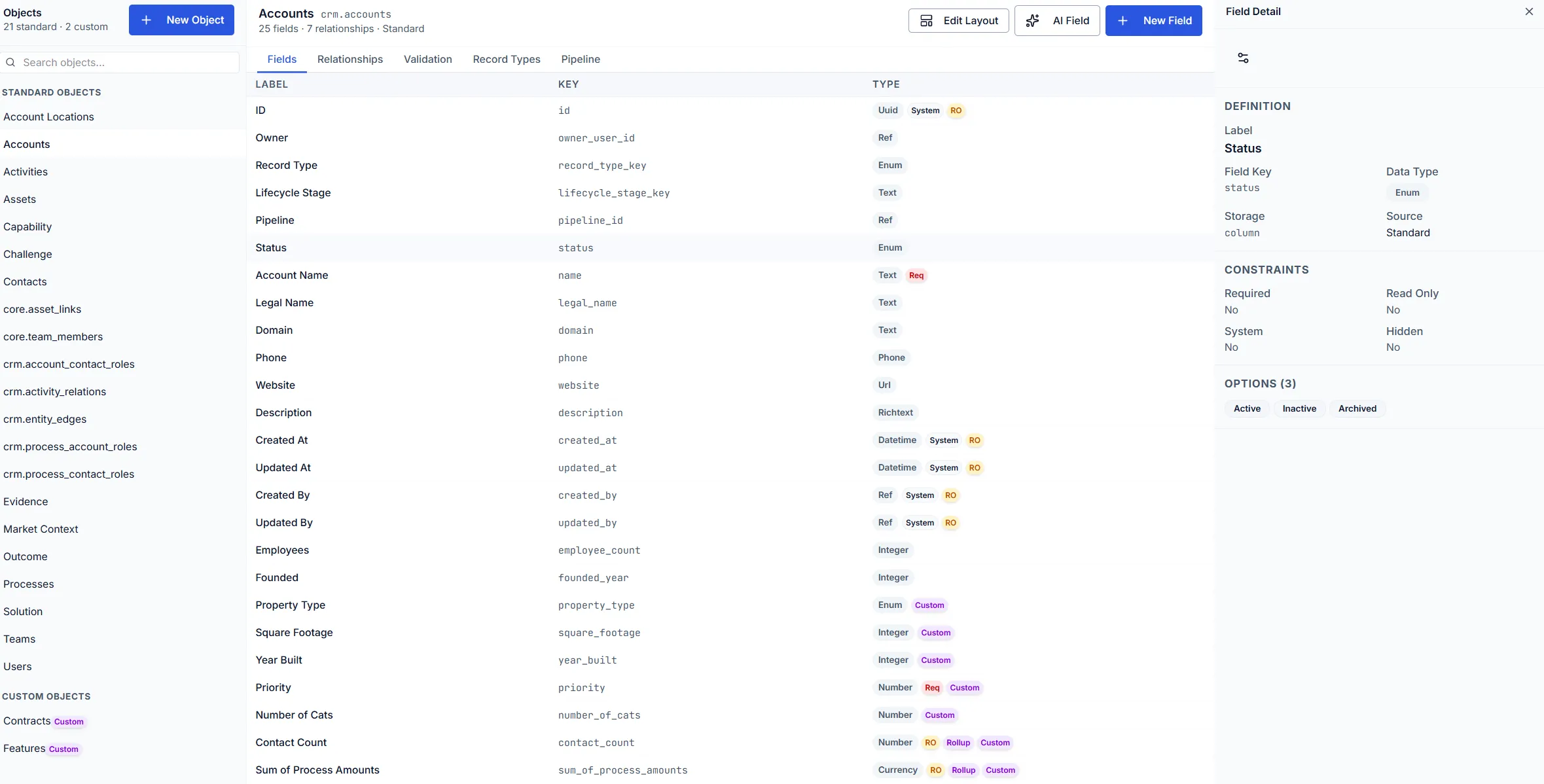The height and width of the screenshot is (784, 1544).
Task: Open the Record Types tab
Action: pos(507,59)
